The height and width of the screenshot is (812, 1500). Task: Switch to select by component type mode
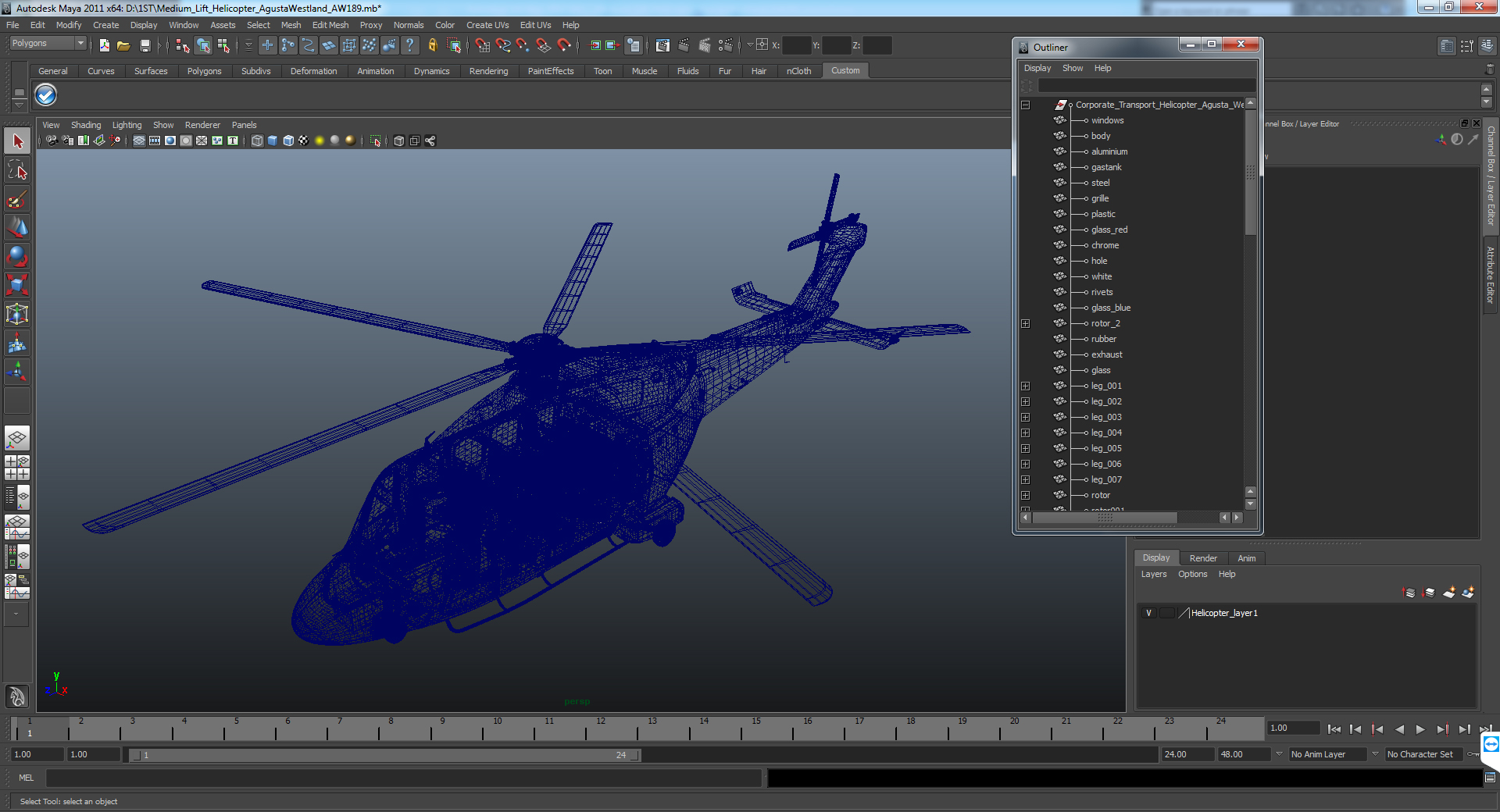[x=223, y=45]
